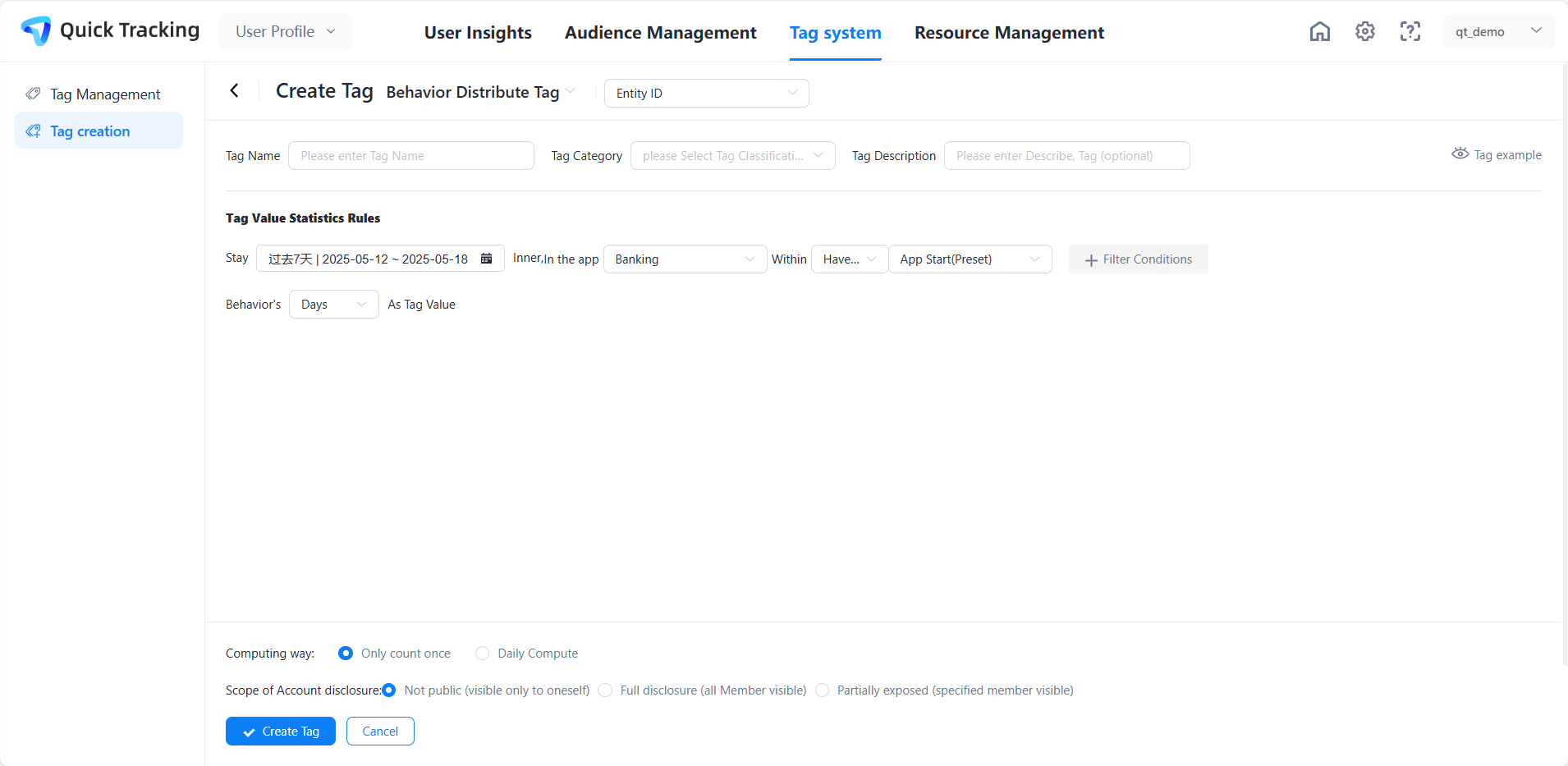
Task: Go to Resource Management tab
Action: (1009, 33)
